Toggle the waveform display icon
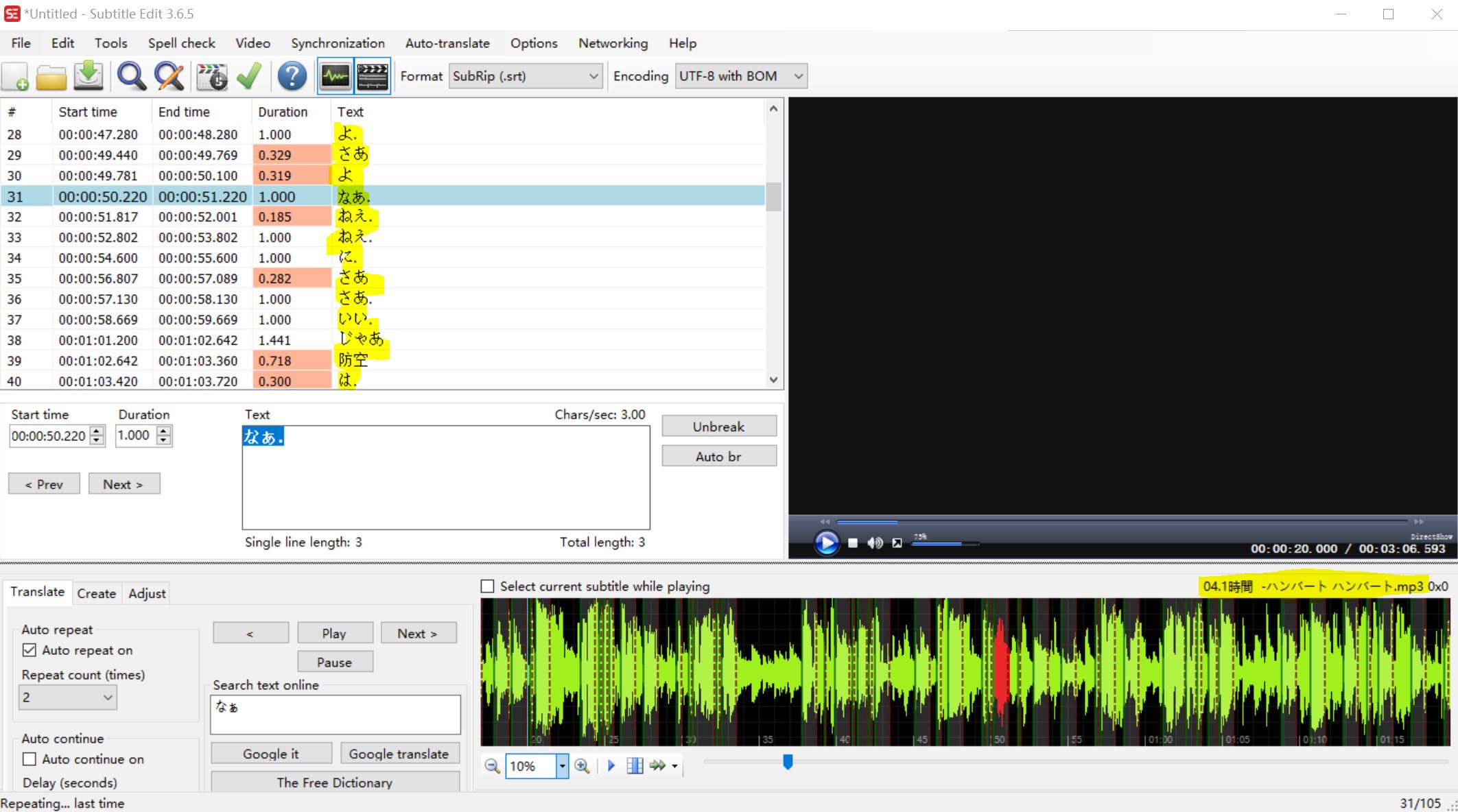 tap(335, 76)
